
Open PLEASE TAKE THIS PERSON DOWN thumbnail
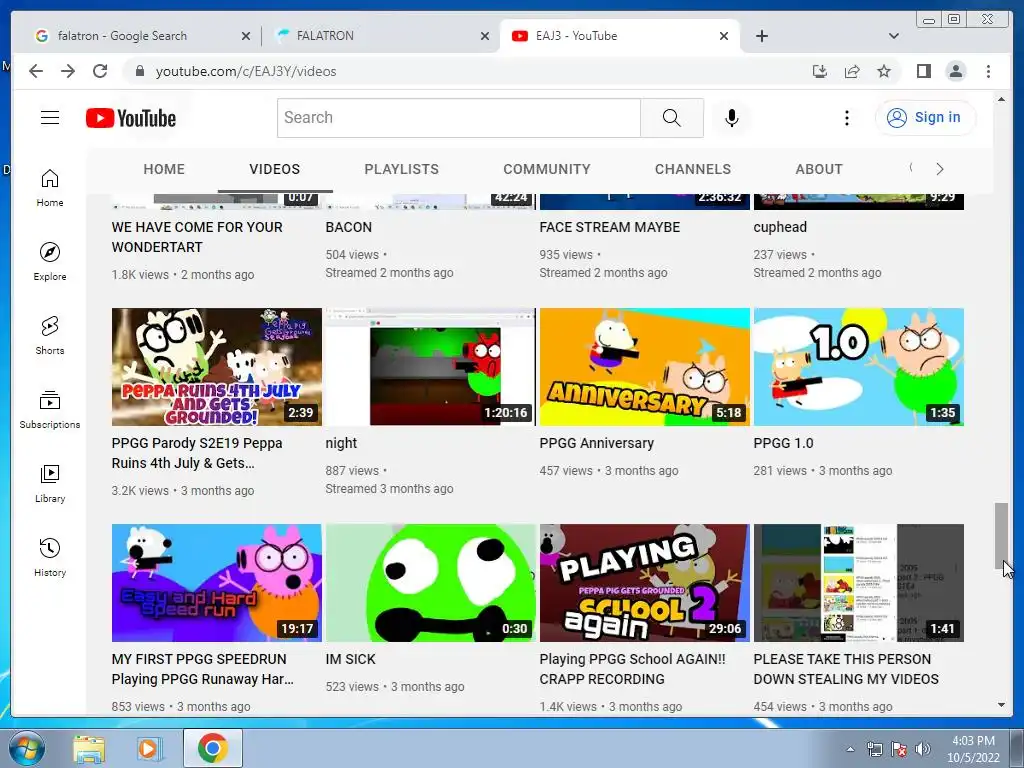tap(859, 583)
